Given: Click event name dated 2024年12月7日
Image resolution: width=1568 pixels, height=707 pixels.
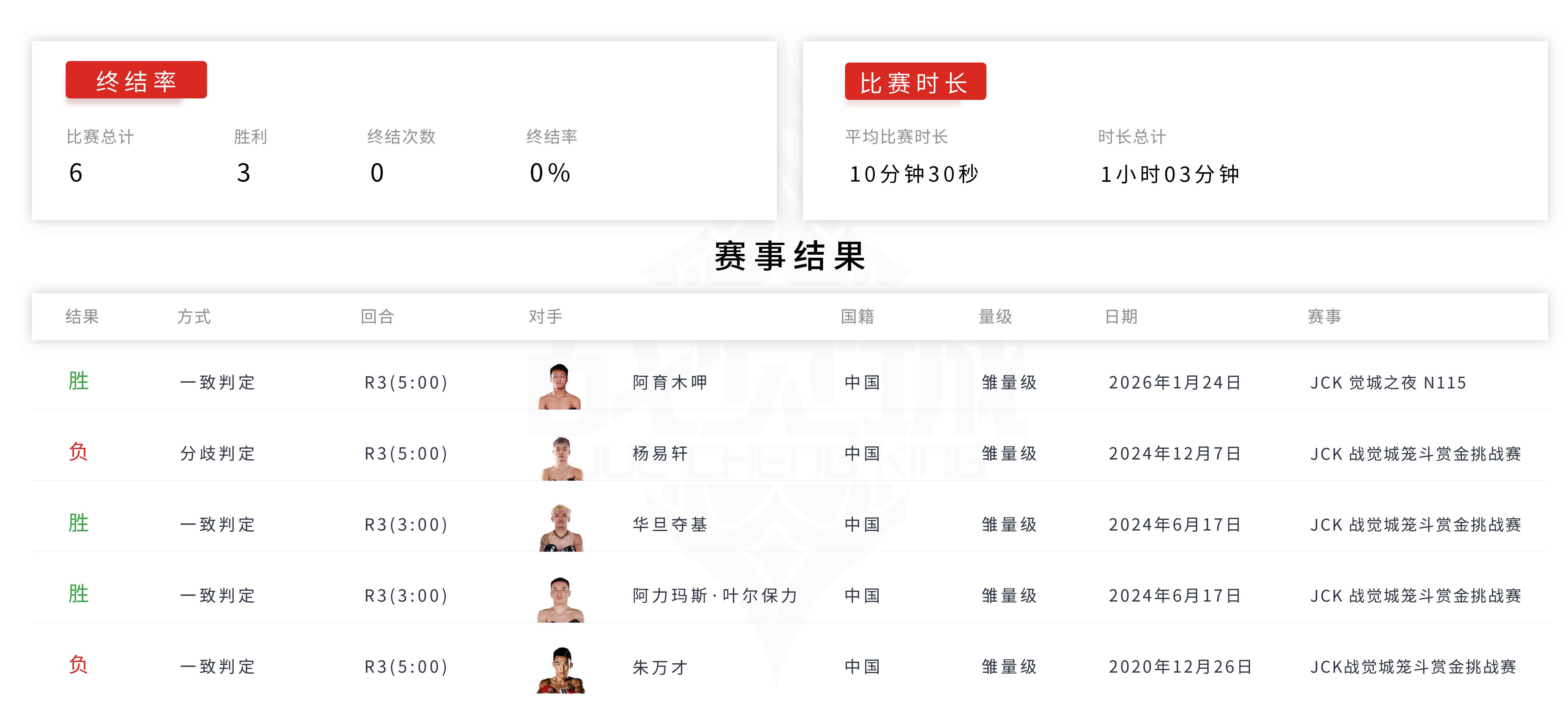Looking at the screenshot, I should point(1415,454).
